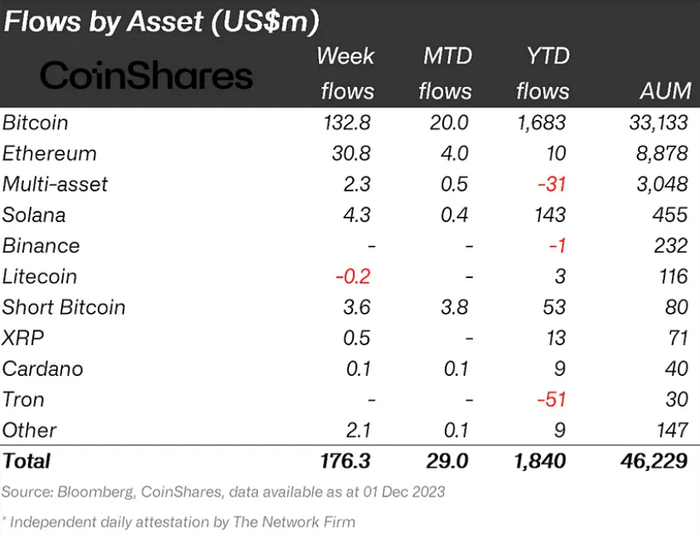Select the MTD flows column header
The image size is (700, 539).
(x=445, y=73)
